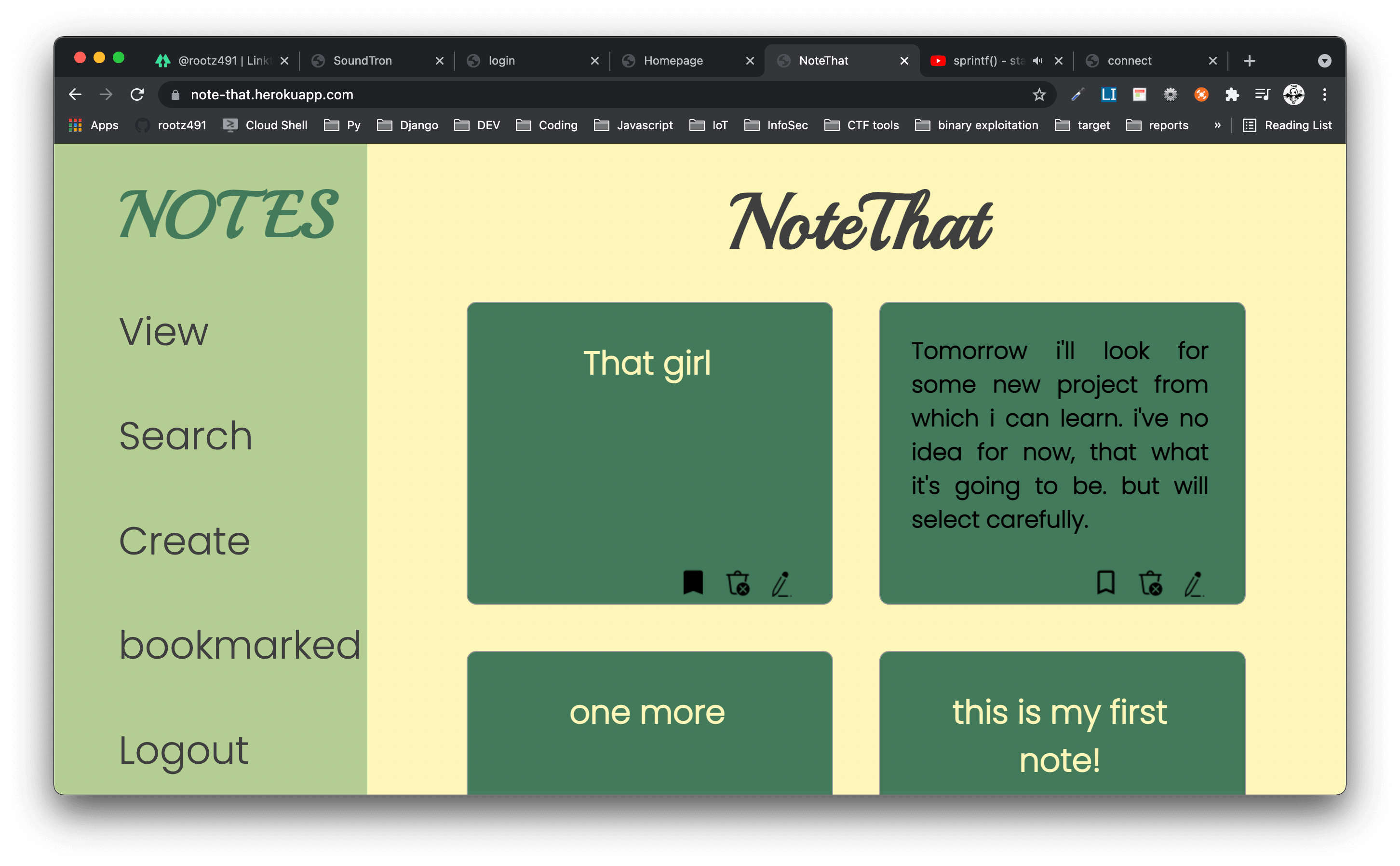Show bookmarked notes from the sidebar
This screenshot has height=866, width=1400.
[x=240, y=645]
